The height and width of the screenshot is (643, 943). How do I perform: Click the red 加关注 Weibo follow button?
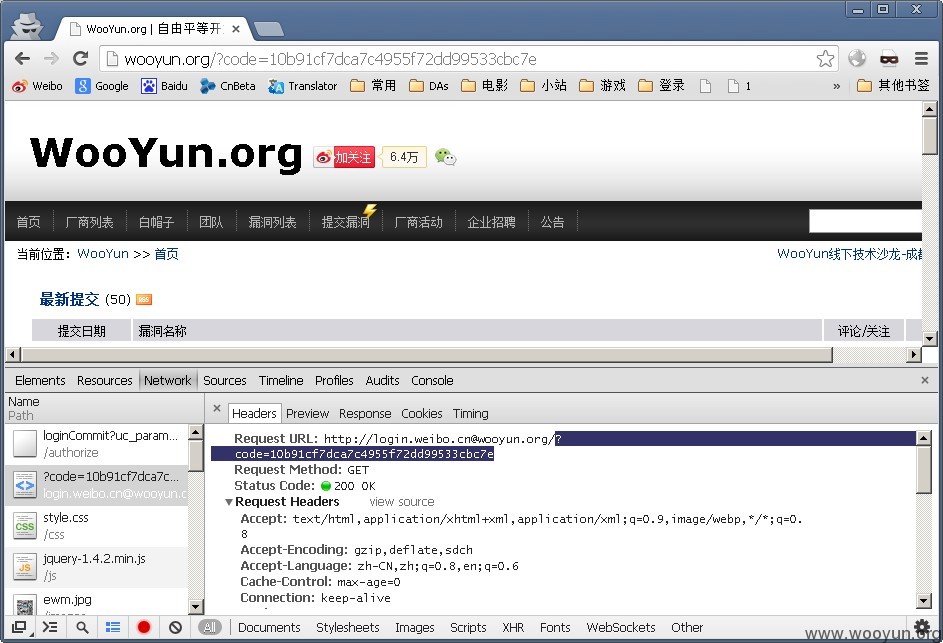click(345, 157)
